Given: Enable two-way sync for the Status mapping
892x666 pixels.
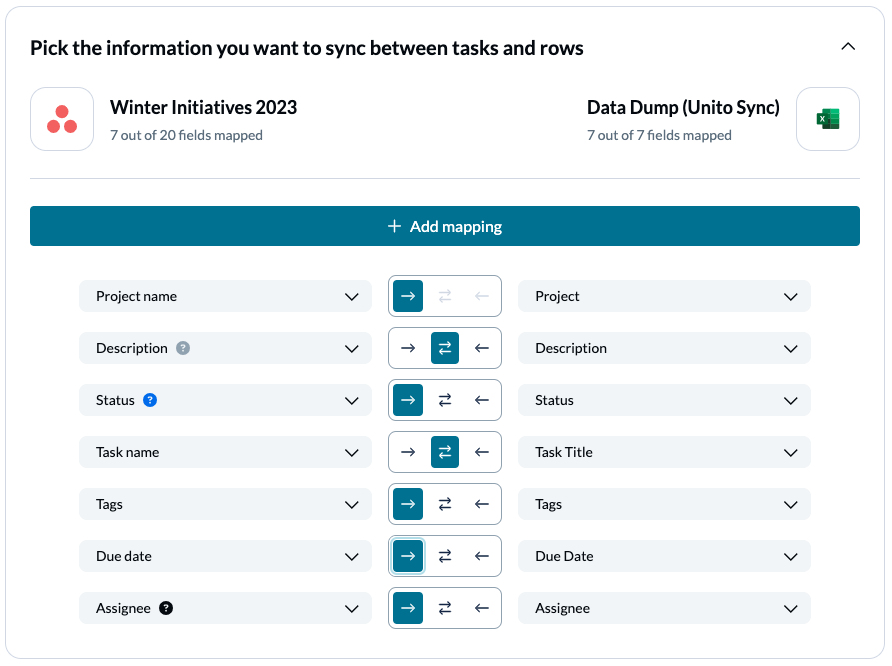Looking at the screenshot, I should [444, 400].
